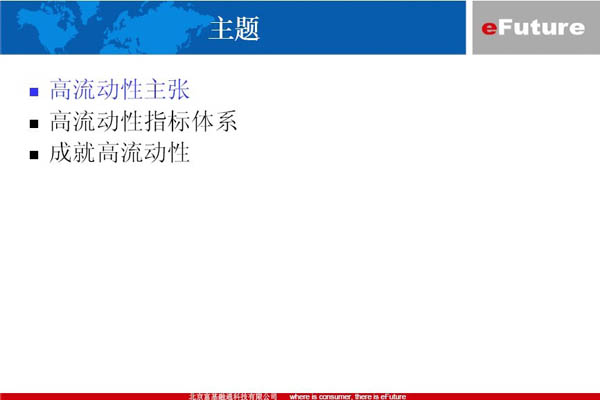Click the blue bullet beside 高流动性主张
Image resolution: width=600 pixels, height=400 pixels.
(34, 92)
